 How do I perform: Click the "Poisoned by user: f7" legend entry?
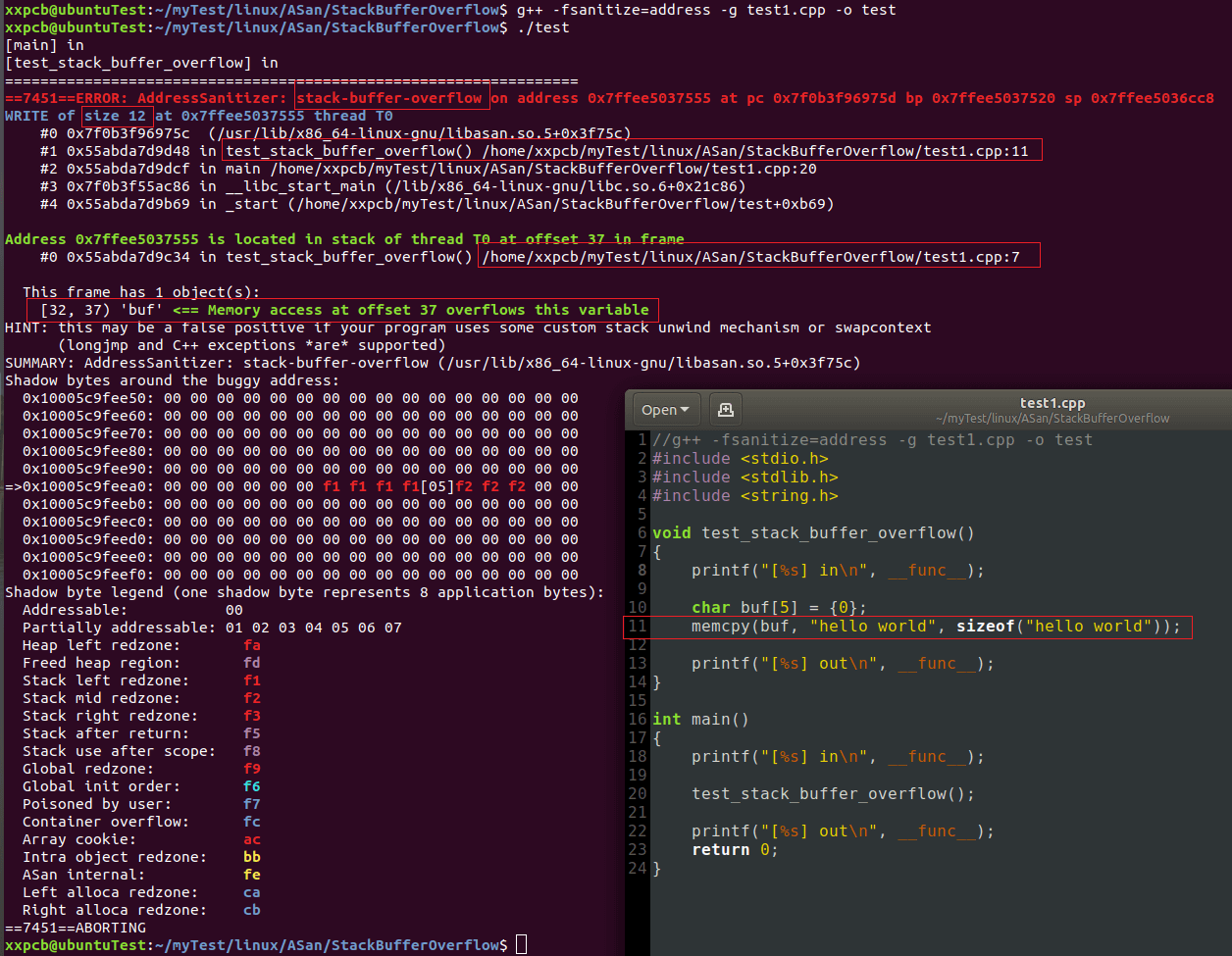[142, 804]
